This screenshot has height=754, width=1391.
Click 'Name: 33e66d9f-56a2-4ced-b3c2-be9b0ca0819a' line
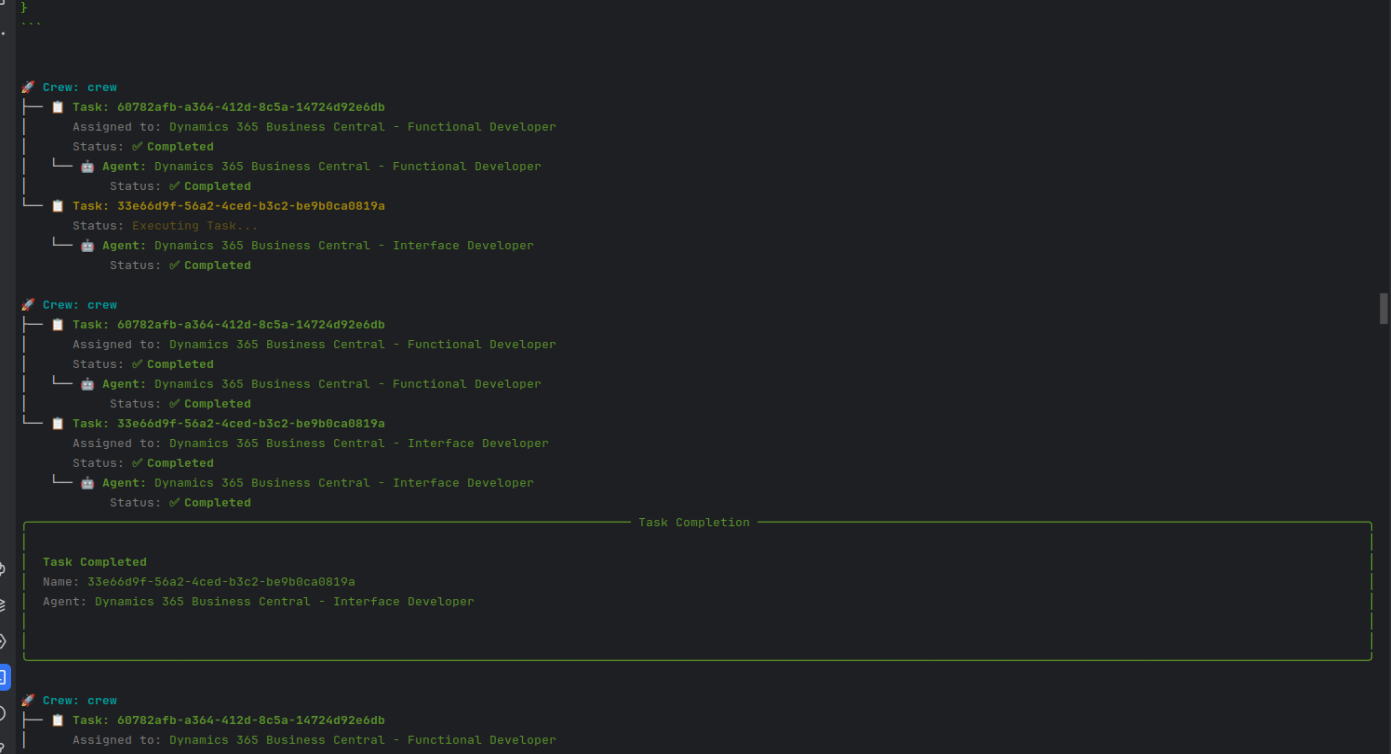coord(199,582)
